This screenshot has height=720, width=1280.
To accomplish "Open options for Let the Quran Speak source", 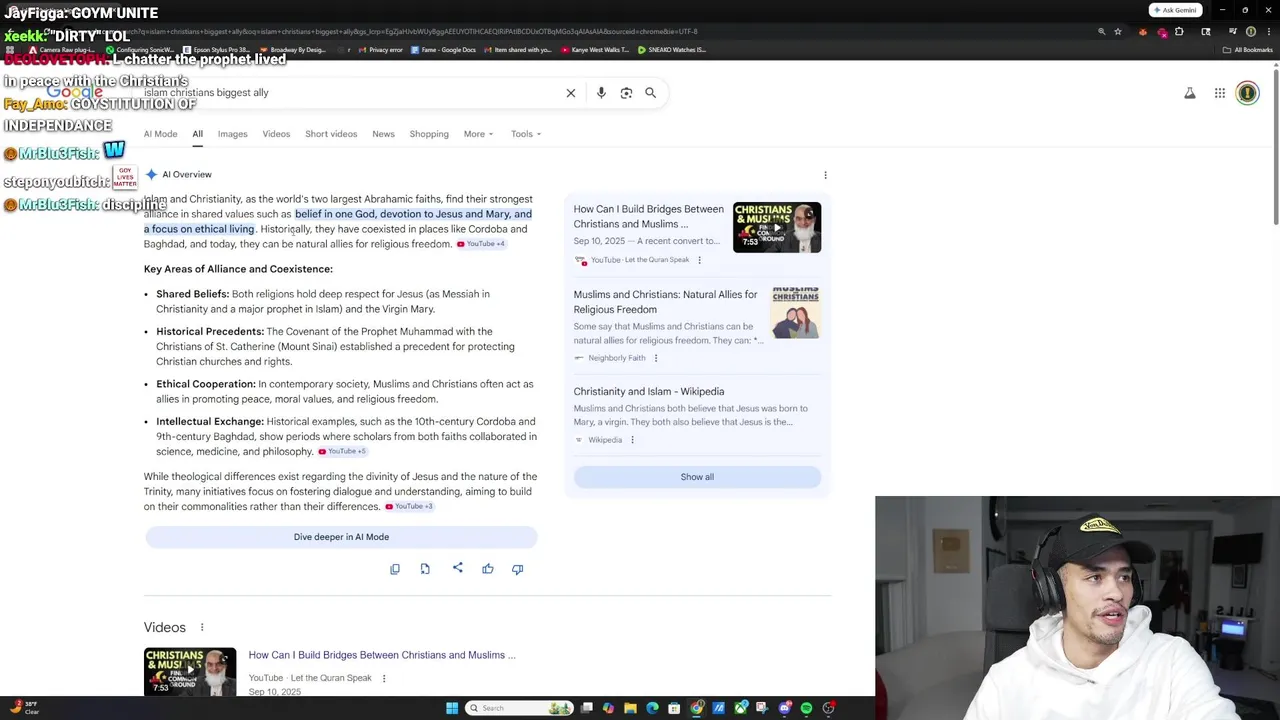I will tap(699, 260).
